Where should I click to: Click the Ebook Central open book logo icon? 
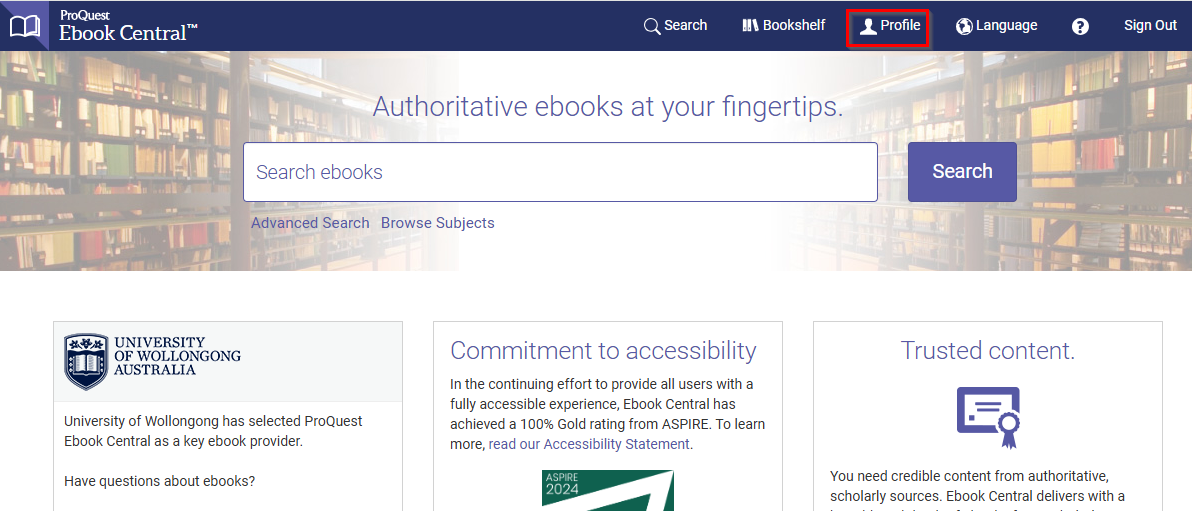[24, 26]
